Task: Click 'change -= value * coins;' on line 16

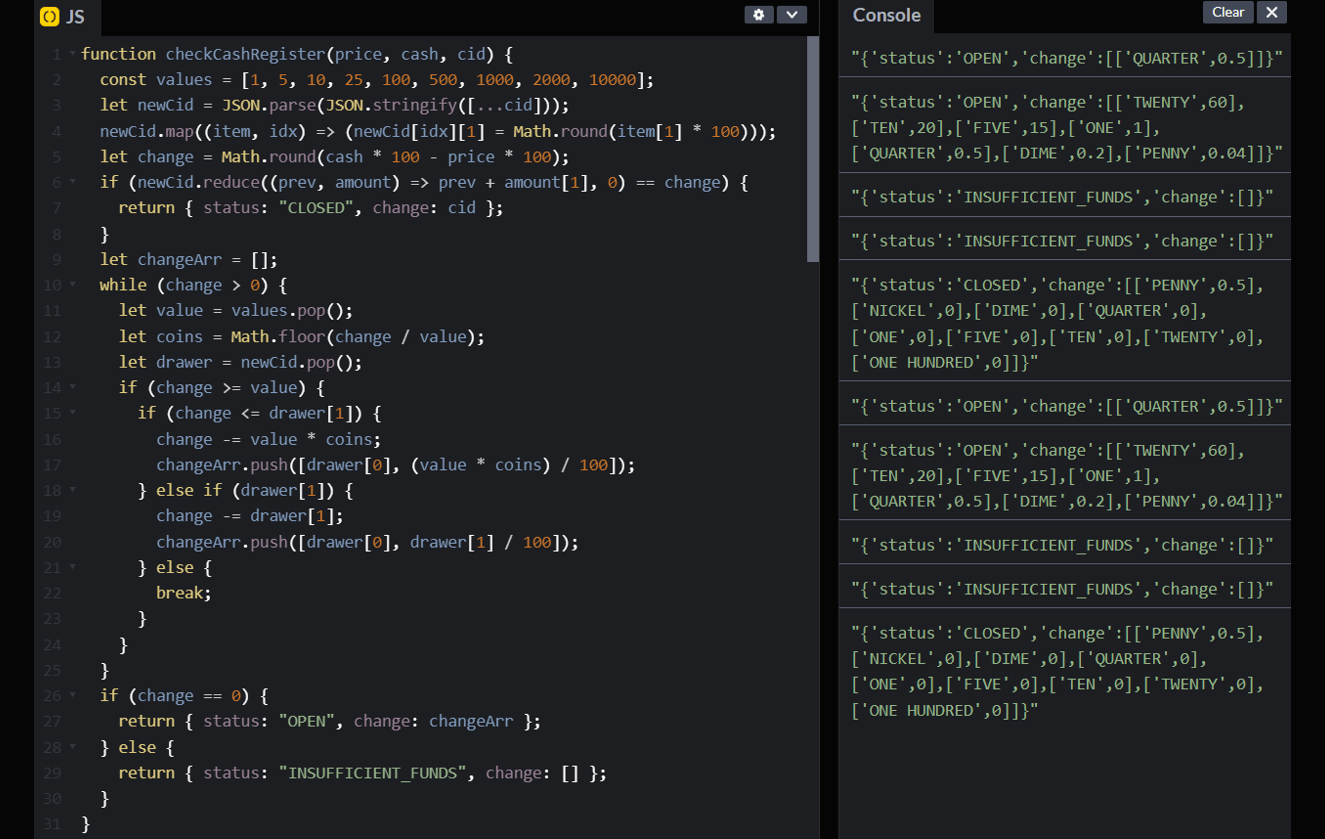Action: 269,440
